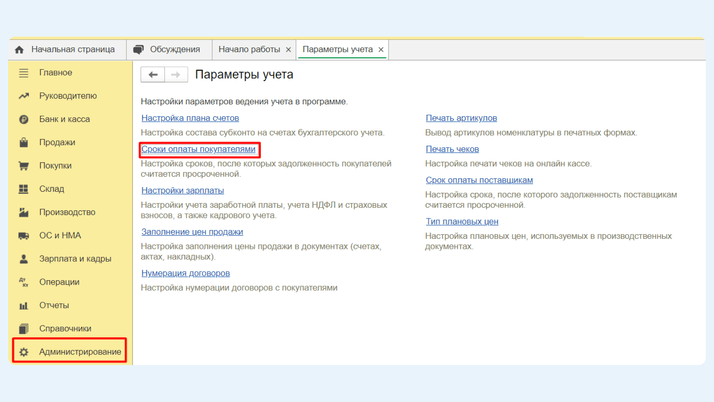The height and width of the screenshot is (402, 714).
Task: Click the Администрирование gear icon
Action: coord(24,352)
